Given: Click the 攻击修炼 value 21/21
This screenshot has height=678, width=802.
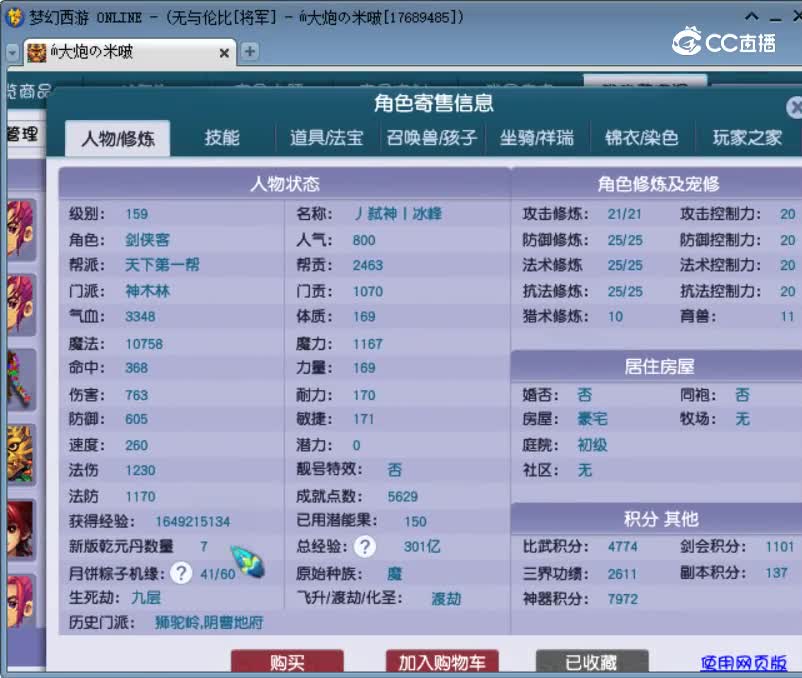Looking at the screenshot, I should 625,214.
